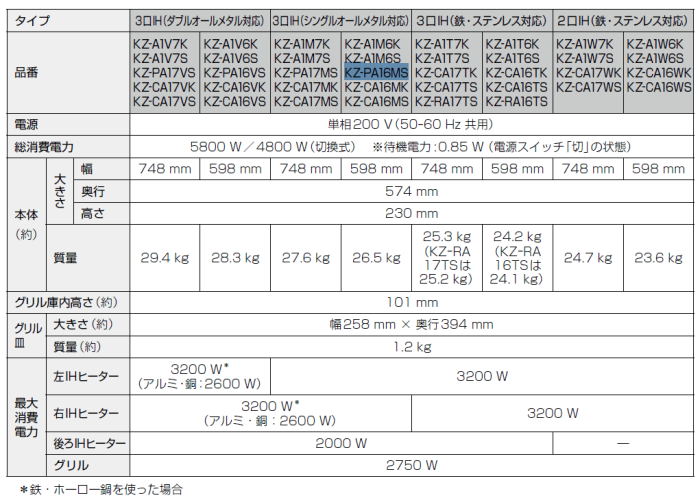Select the 2000 W rear heater value

(341, 443)
